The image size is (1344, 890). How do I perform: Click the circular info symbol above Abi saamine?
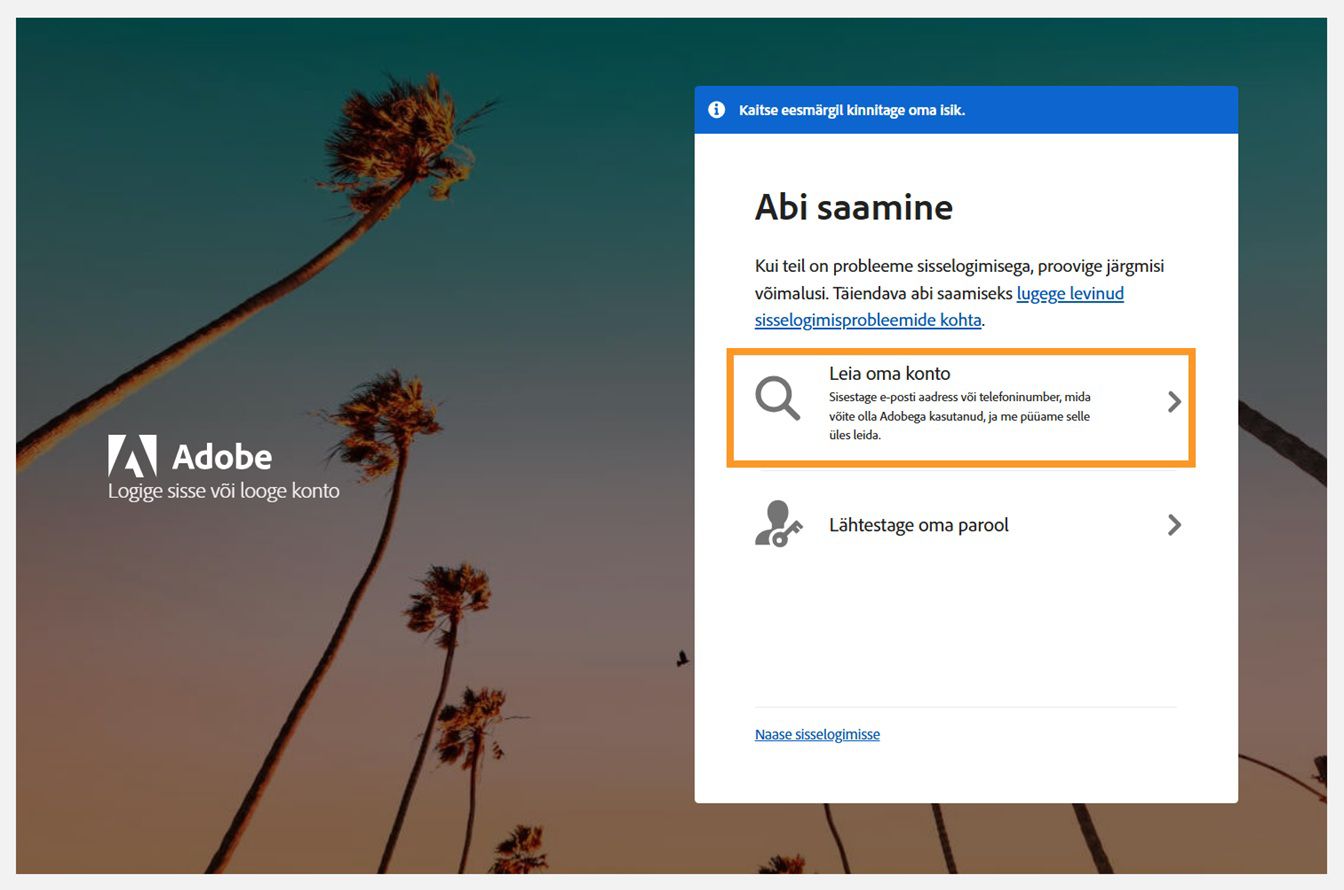point(716,110)
